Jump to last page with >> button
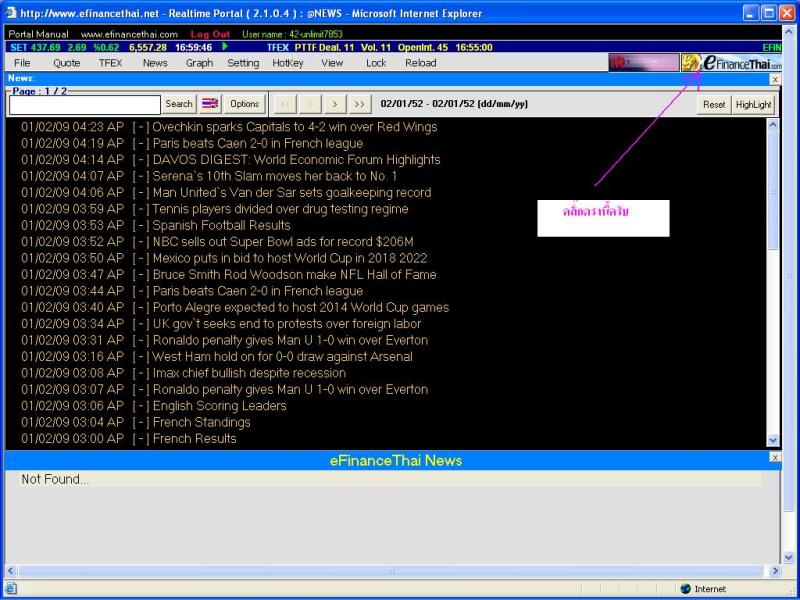This screenshot has width=800, height=600. (359, 104)
